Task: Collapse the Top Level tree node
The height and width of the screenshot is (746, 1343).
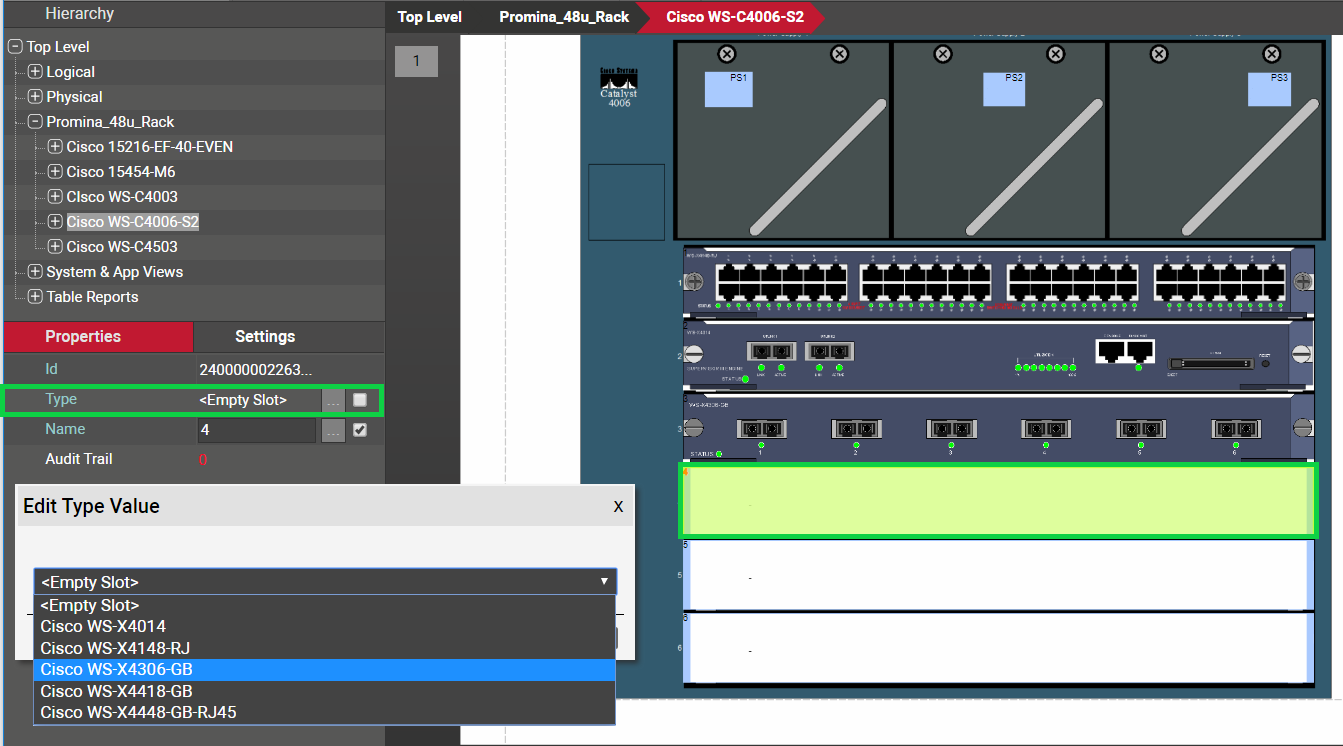Action: coord(15,47)
